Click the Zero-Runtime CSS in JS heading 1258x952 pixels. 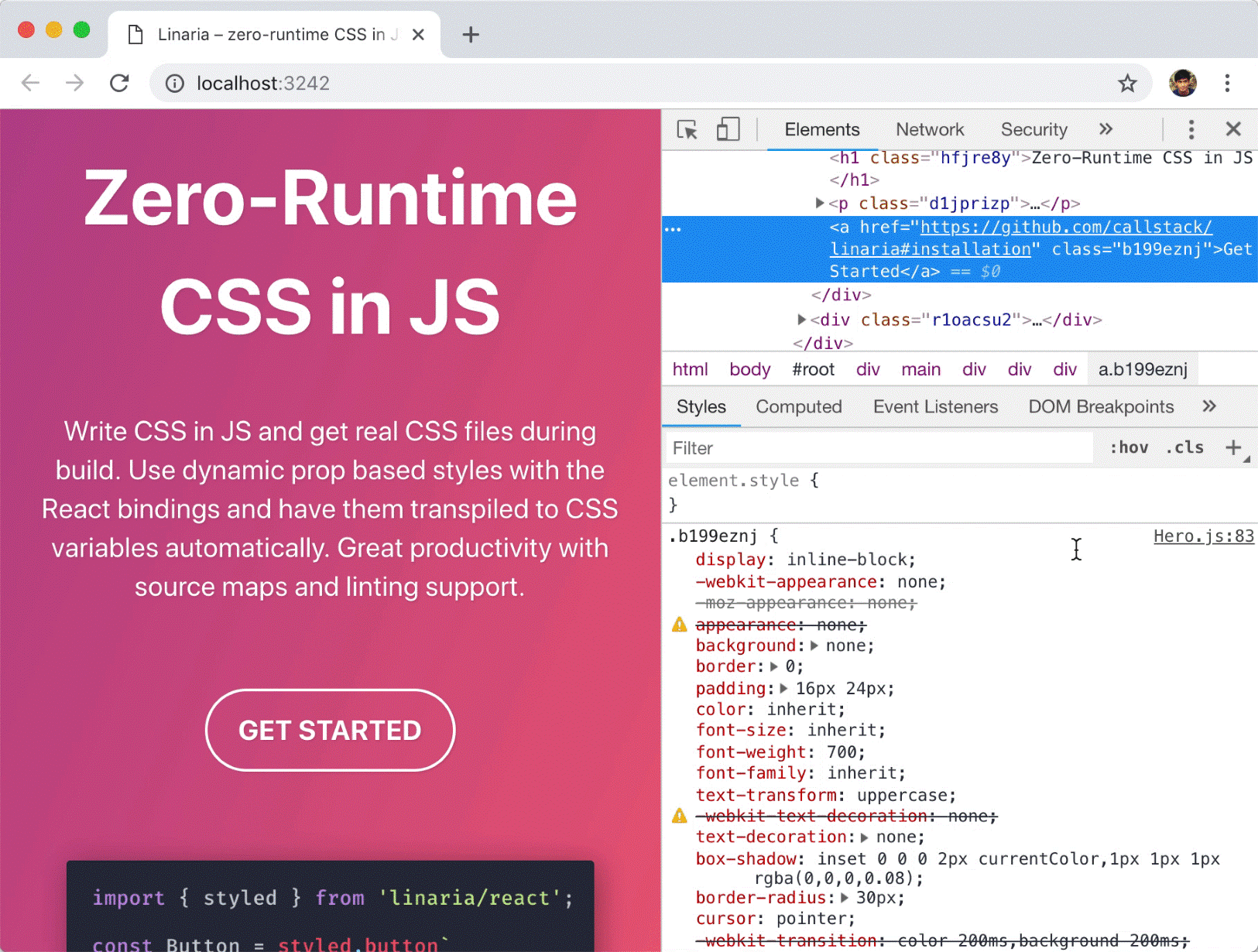pos(331,252)
